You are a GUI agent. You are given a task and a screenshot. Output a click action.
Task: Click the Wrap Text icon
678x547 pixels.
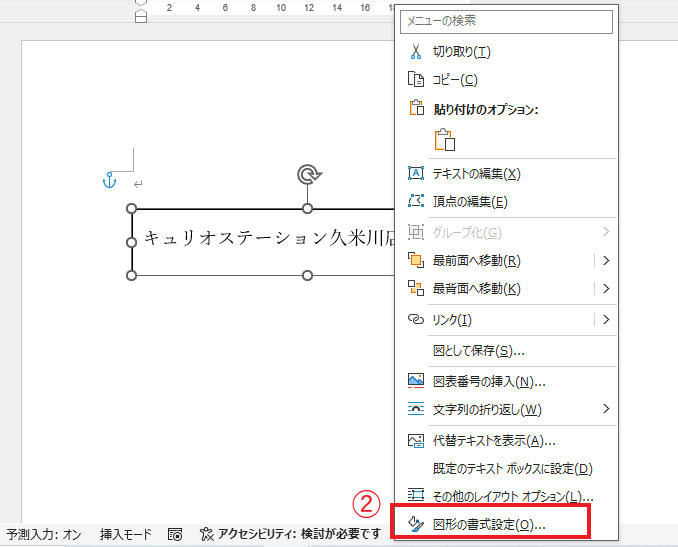(416, 409)
